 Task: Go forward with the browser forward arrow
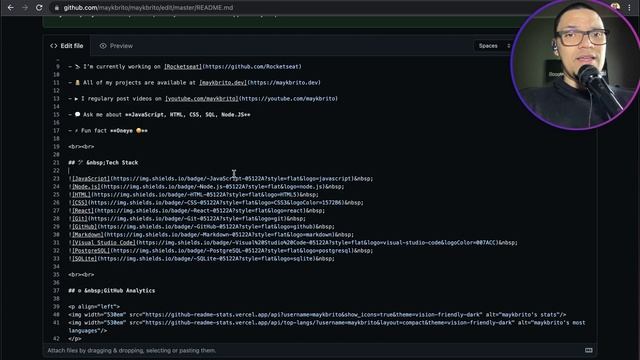25,7
